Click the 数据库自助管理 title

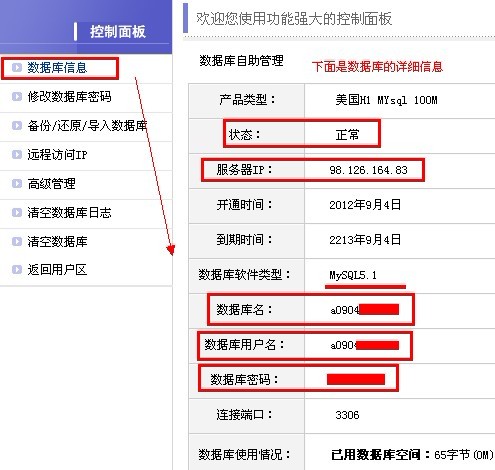click(241, 61)
